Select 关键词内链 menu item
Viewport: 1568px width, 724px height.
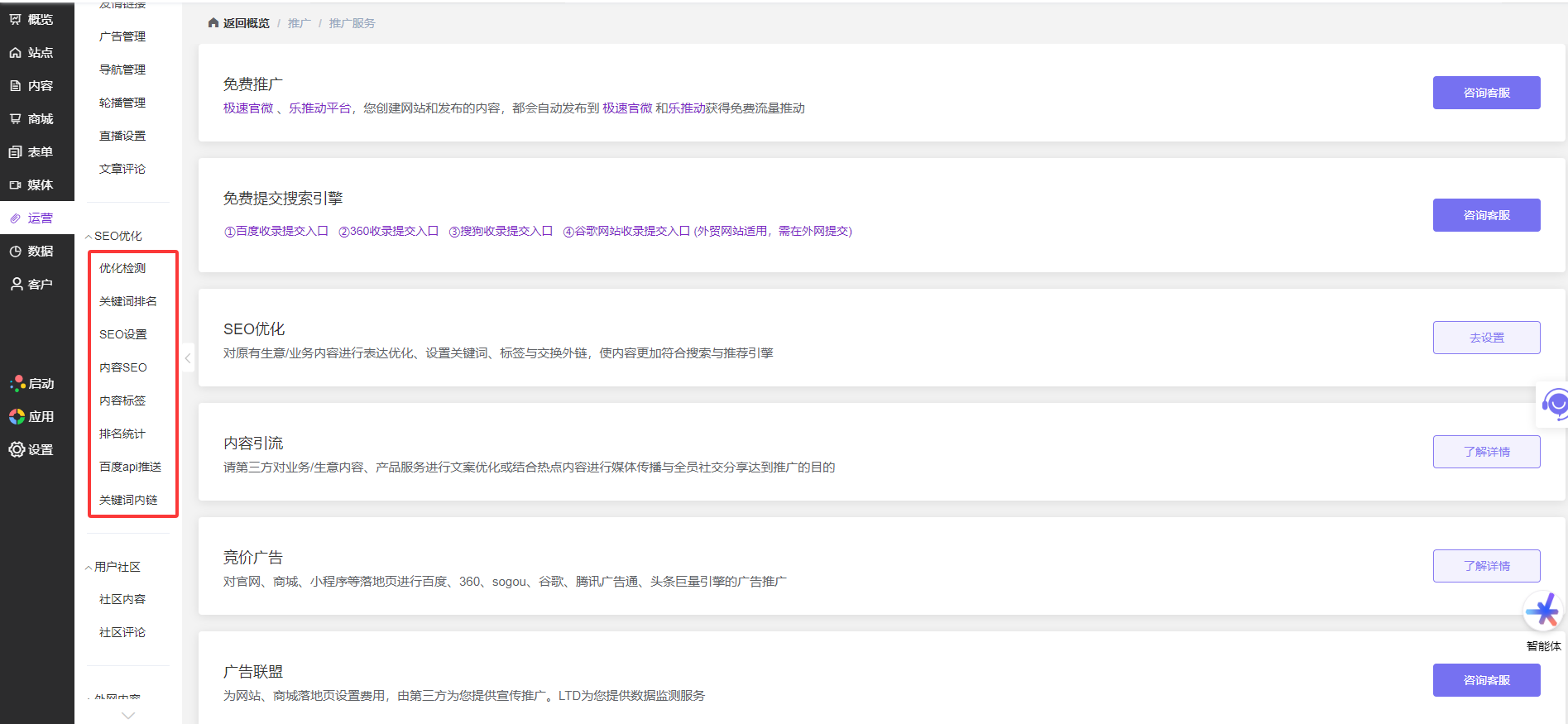(x=128, y=500)
